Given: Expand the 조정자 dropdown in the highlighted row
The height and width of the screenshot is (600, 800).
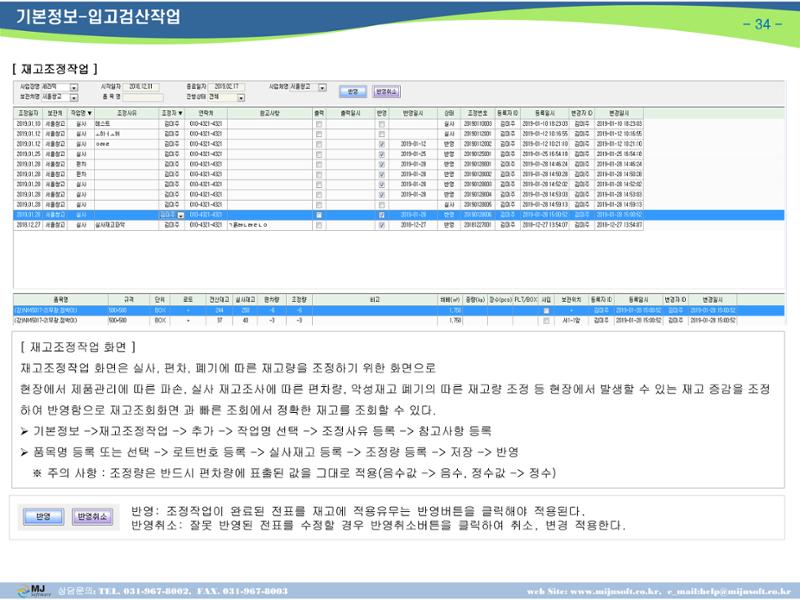Looking at the screenshot, I should [x=181, y=215].
